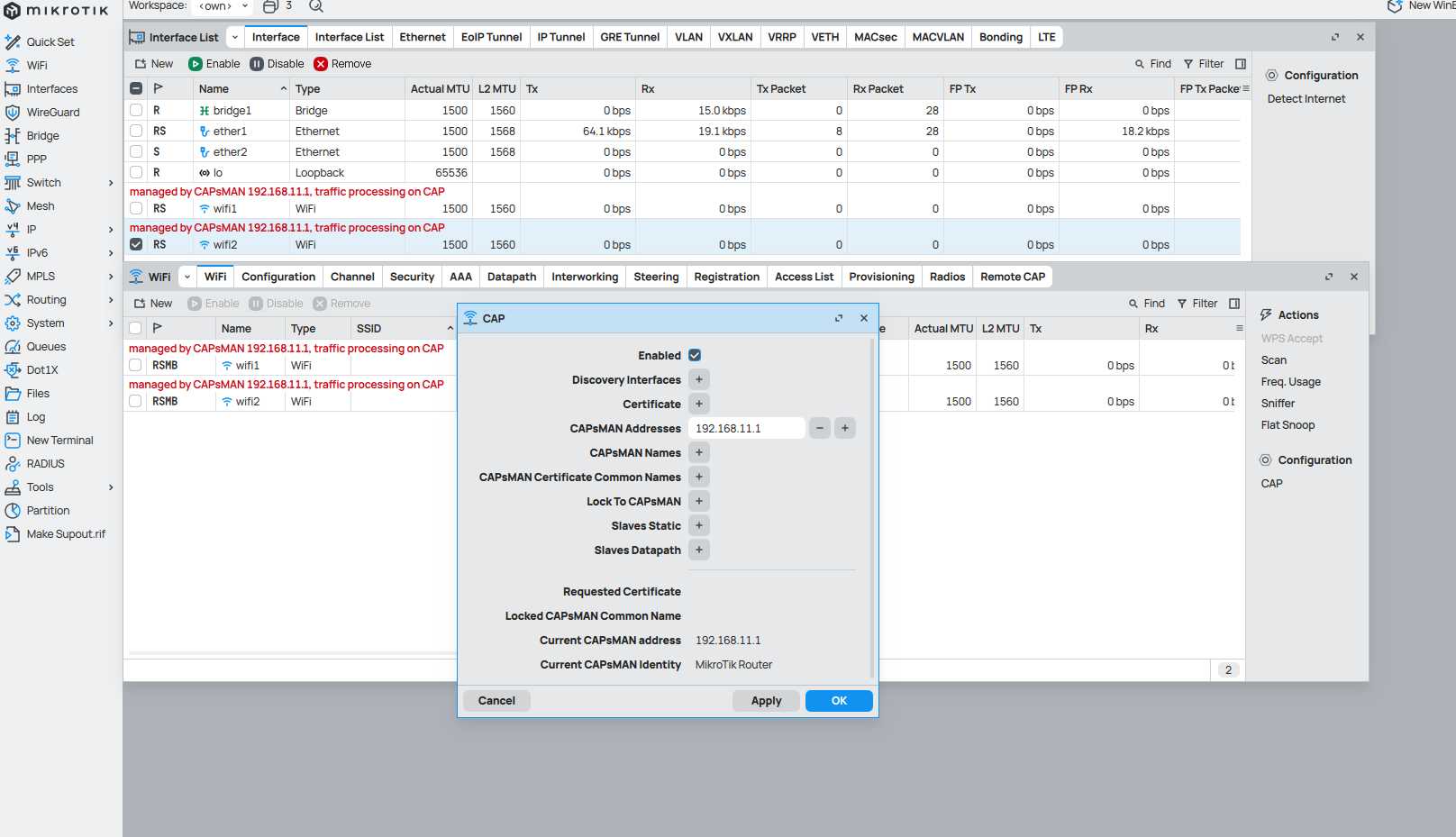Image resolution: width=1456 pixels, height=837 pixels.
Task: Open WireGuard in the sidebar
Action: pyautogui.click(x=52, y=113)
